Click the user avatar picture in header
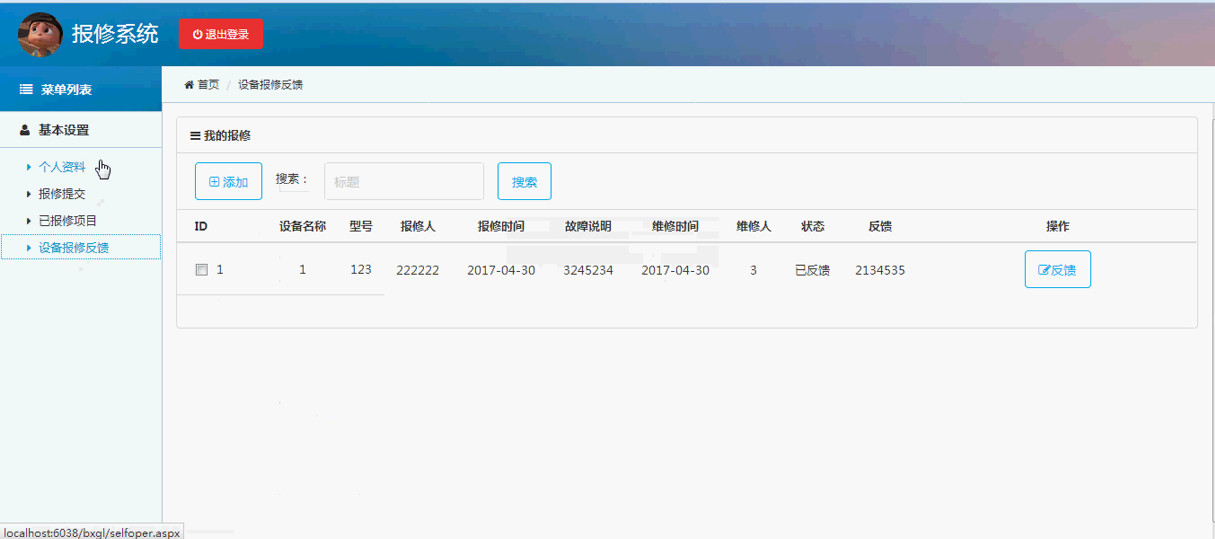Screen dimensions: 1215x539 [40, 36]
